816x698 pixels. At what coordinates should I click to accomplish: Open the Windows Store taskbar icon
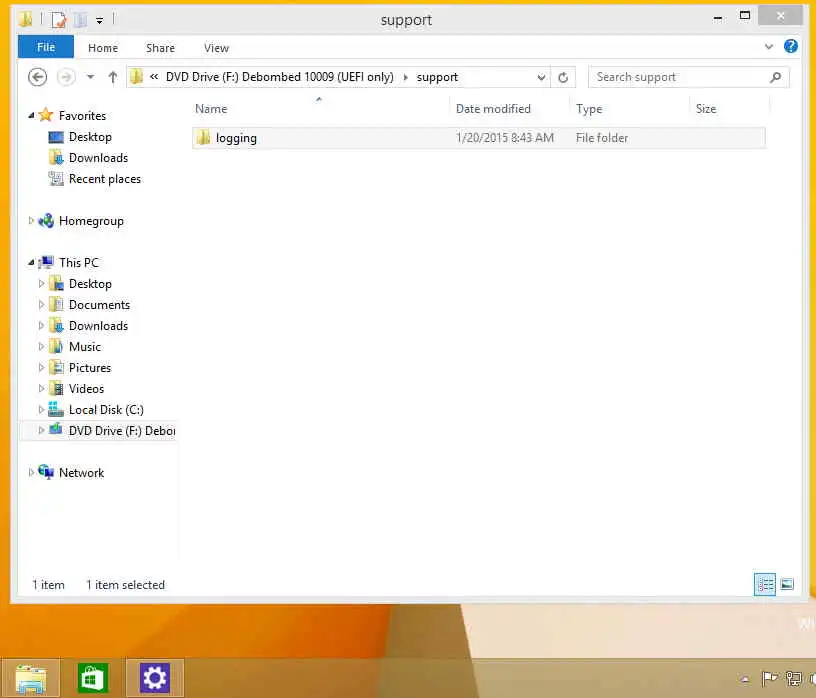[93, 679]
